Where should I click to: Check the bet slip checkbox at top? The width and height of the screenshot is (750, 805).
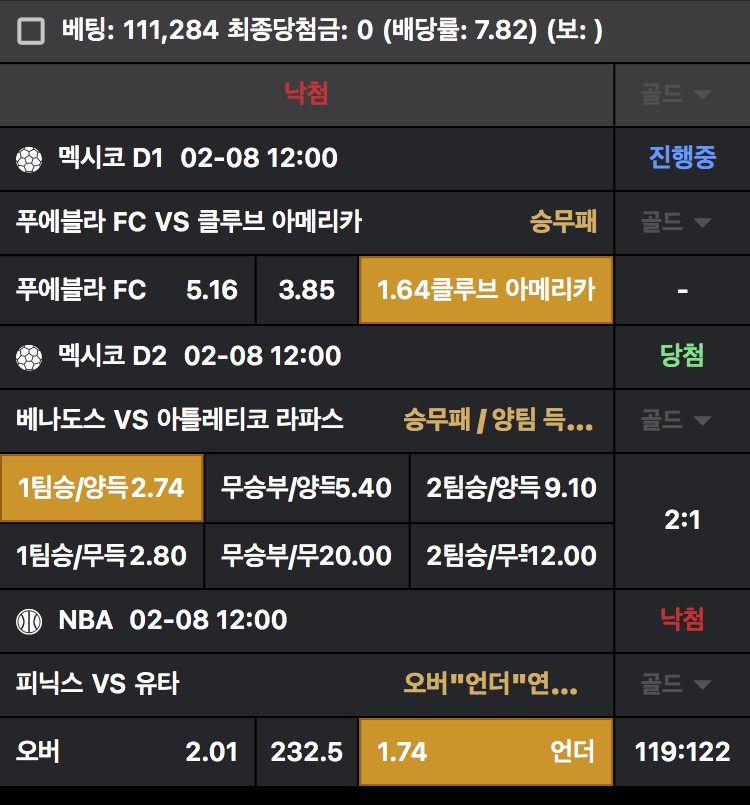point(32,32)
